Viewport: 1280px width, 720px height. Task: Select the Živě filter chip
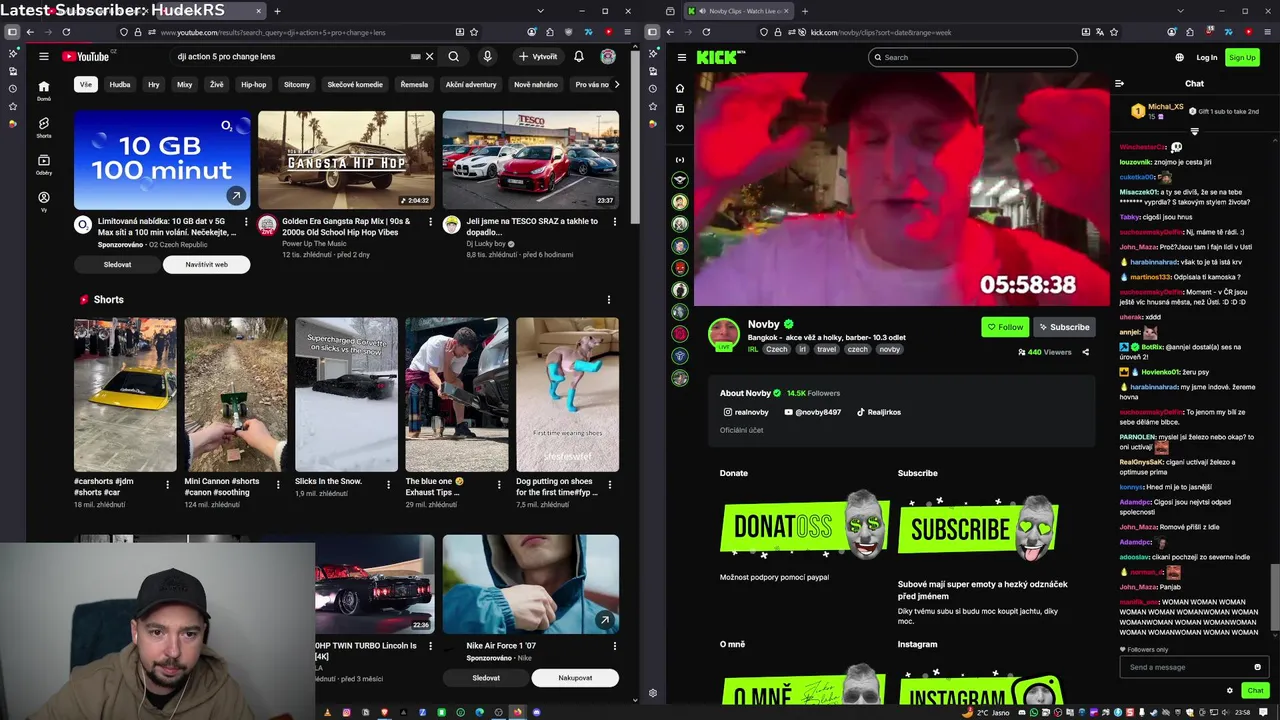coord(216,85)
